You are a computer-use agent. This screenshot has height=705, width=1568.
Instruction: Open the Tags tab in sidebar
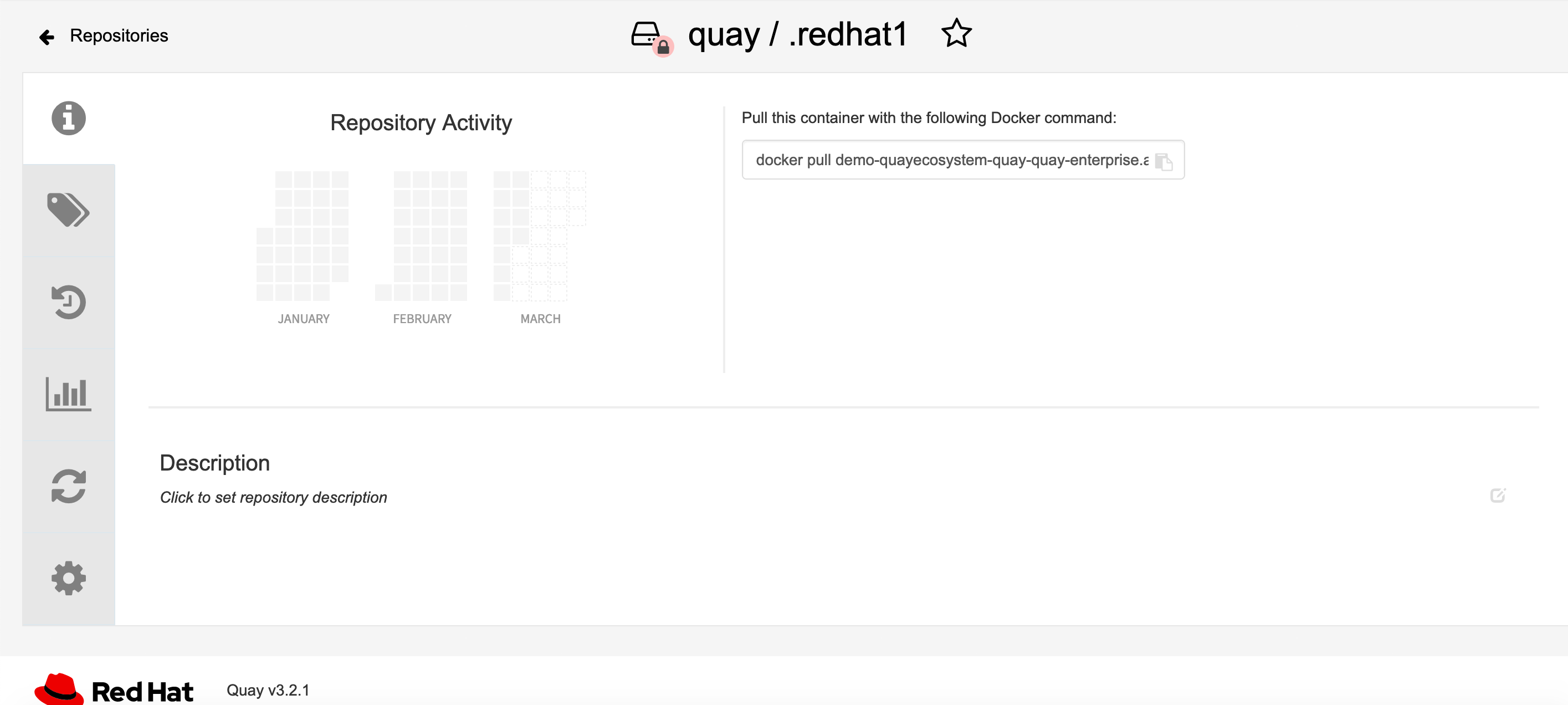point(68,210)
